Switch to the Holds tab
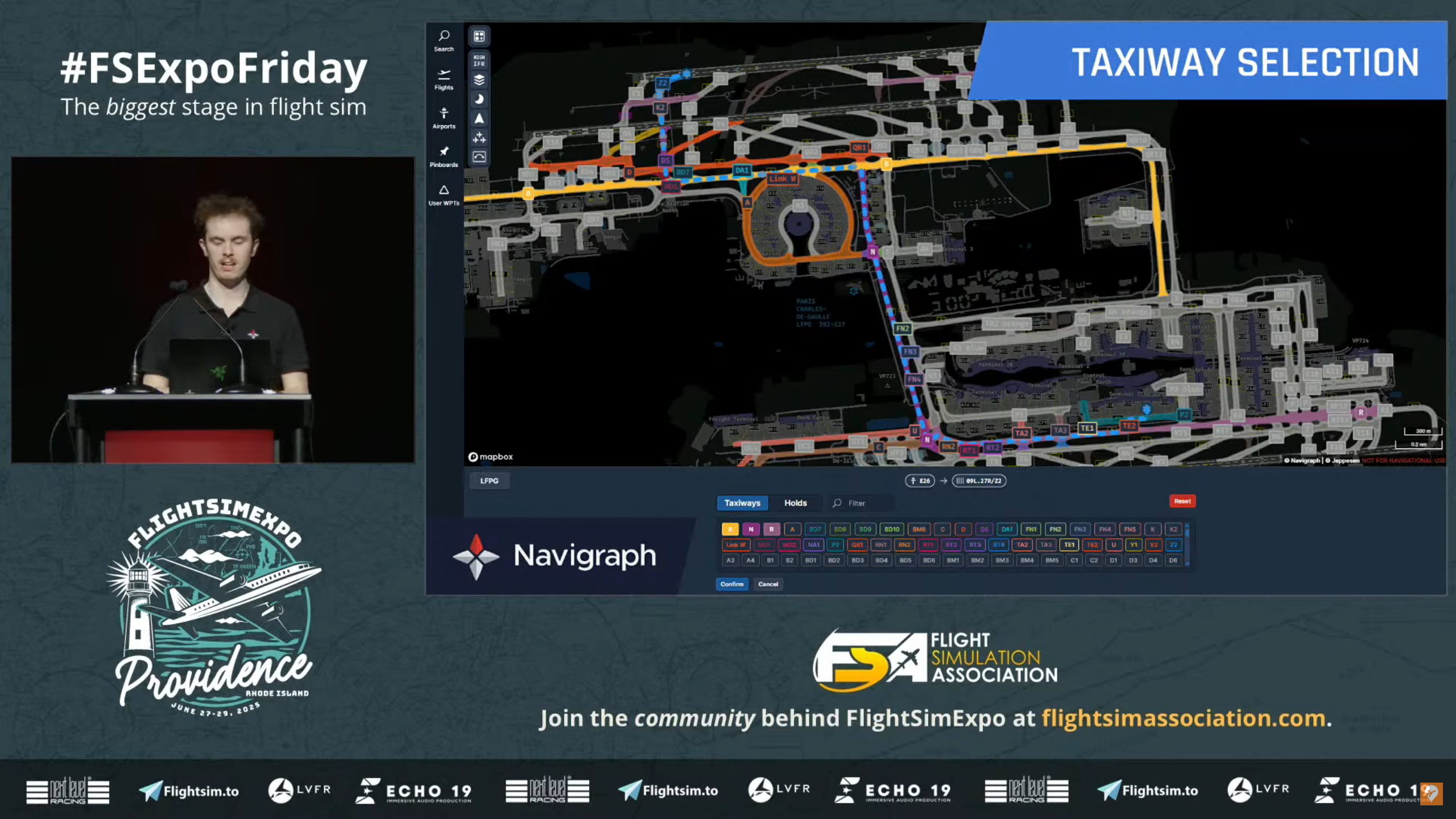Screen dimensions: 1456x819 pos(795,503)
